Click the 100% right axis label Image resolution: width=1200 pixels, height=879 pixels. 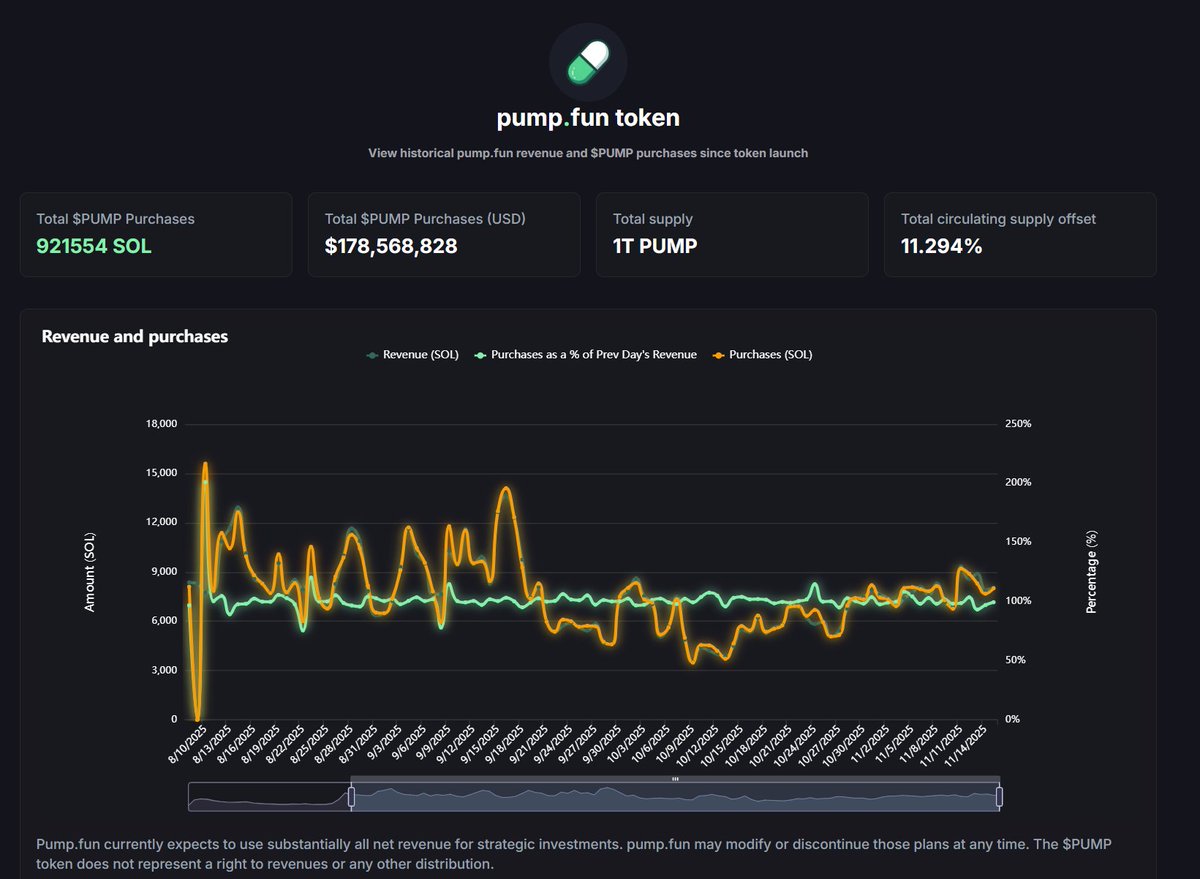[x=1018, y=601]
